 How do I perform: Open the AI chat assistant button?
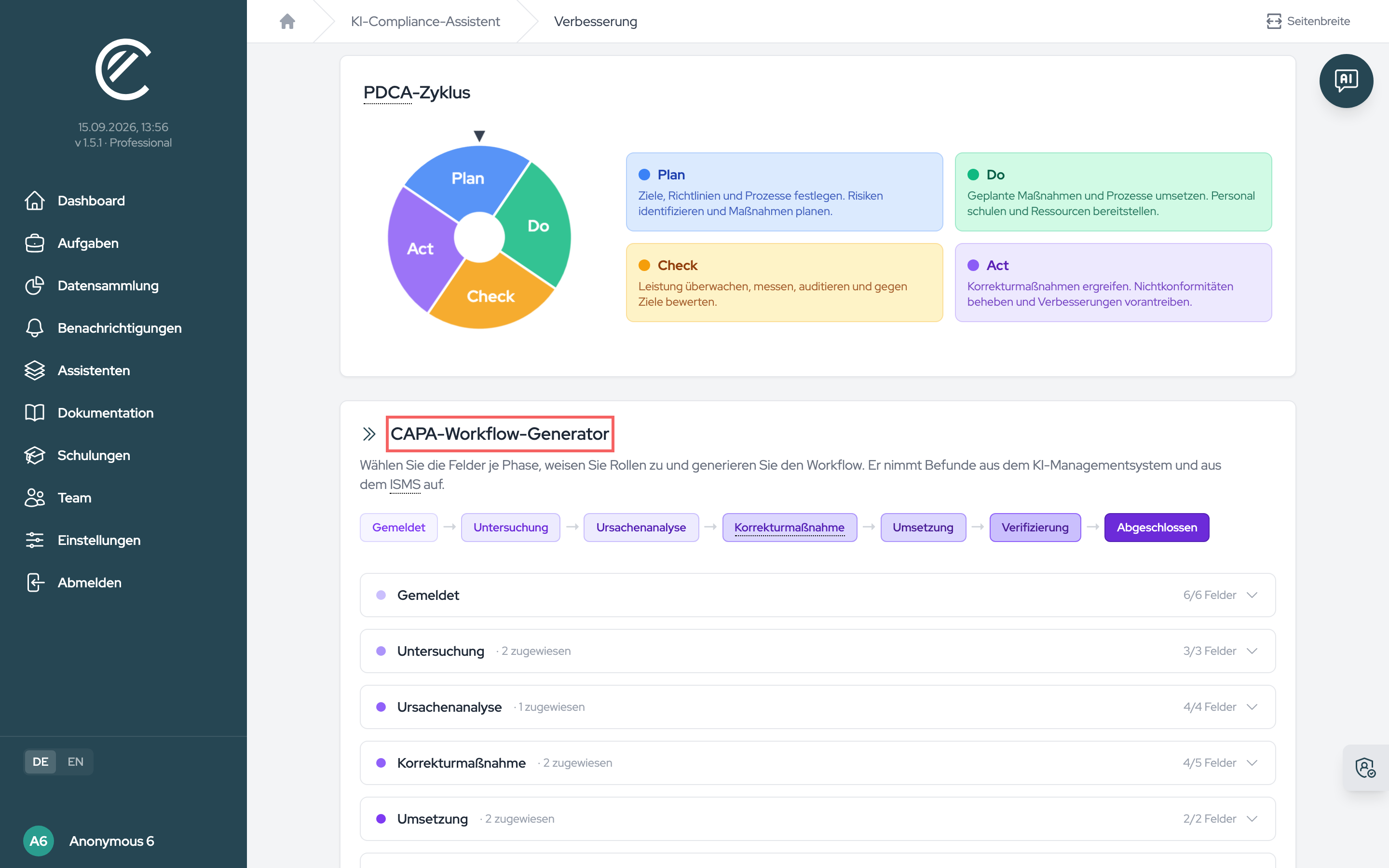1346,81
